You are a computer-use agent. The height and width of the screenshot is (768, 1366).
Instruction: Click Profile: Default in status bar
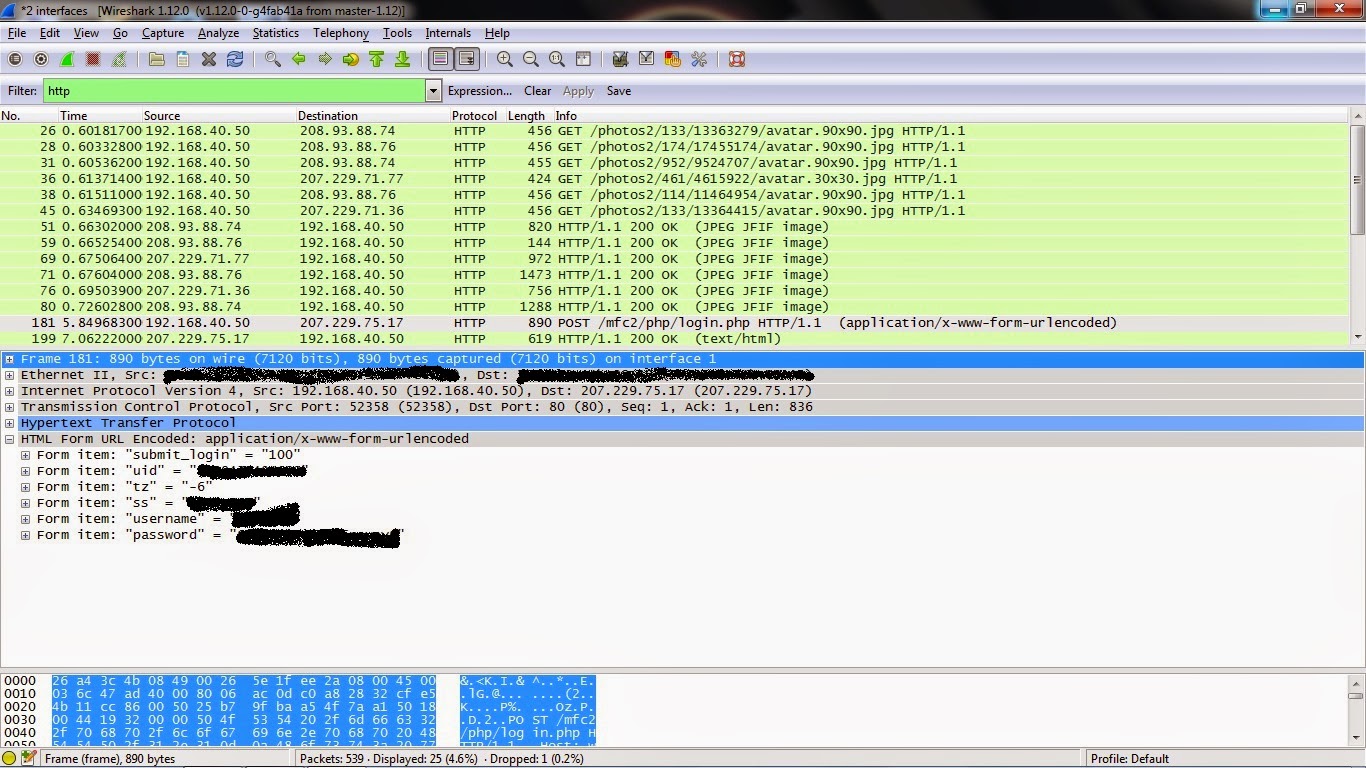1130,759
